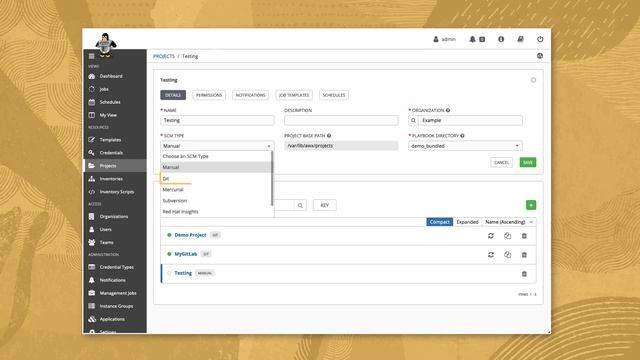The image size is (640, 360).
Task: Open Credential Types in the sidebar
Action: (115, 267)
